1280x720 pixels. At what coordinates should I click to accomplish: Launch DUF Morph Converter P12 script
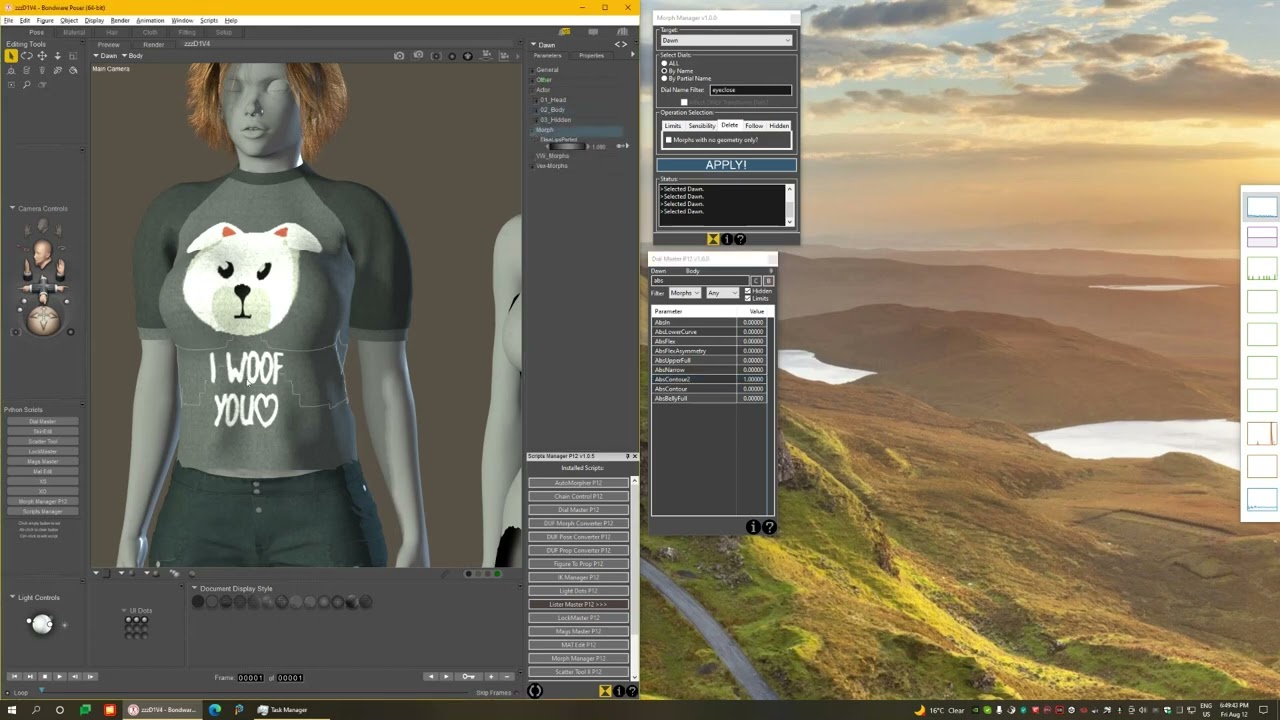pyautogui.click(x=579, y=523)
